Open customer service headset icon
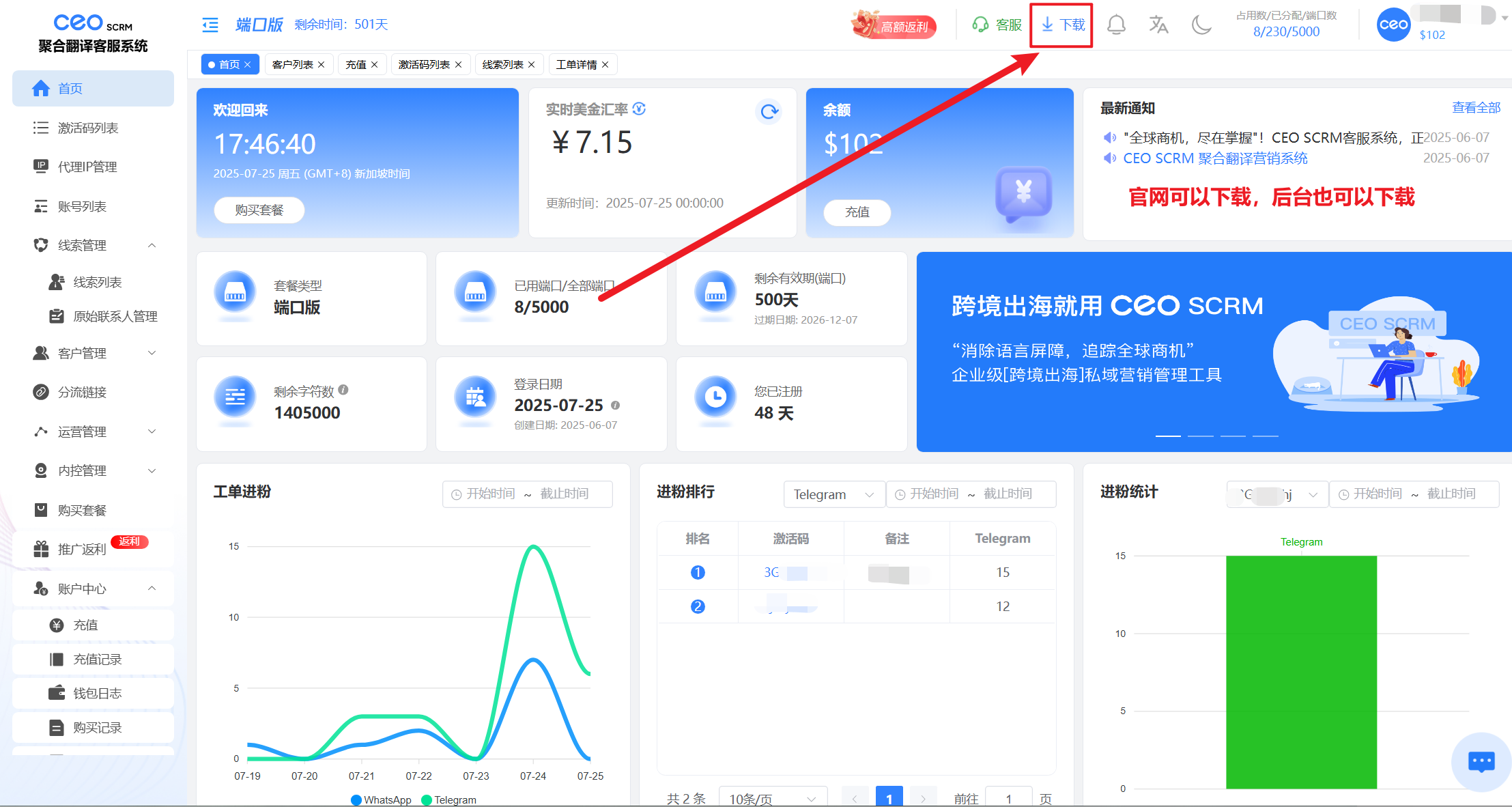Image resolution: width=1512 pixels, height=807 pixels. [x=981, y=25]
